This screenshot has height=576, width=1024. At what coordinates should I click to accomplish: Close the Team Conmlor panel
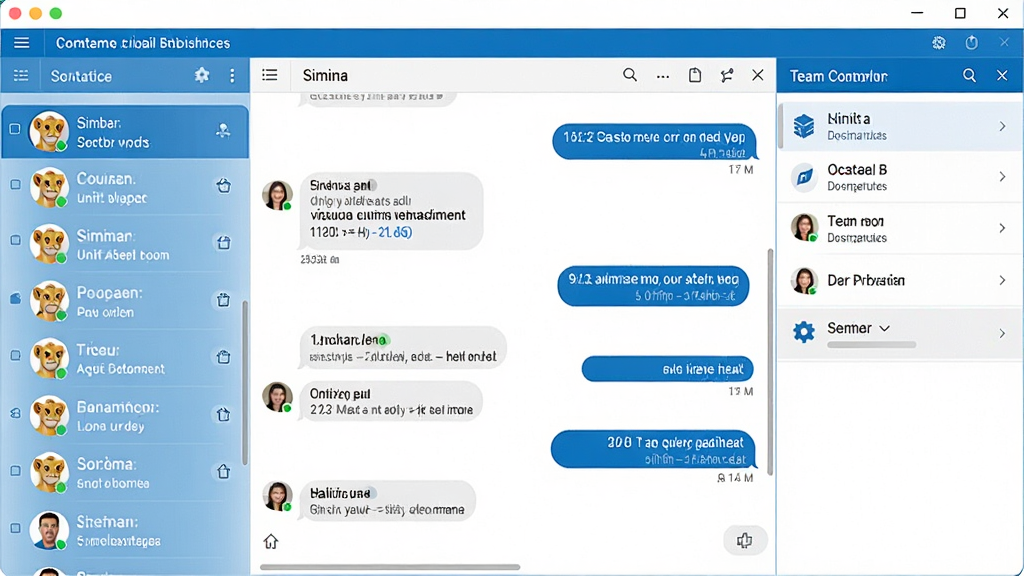[x=1002, y=76]
